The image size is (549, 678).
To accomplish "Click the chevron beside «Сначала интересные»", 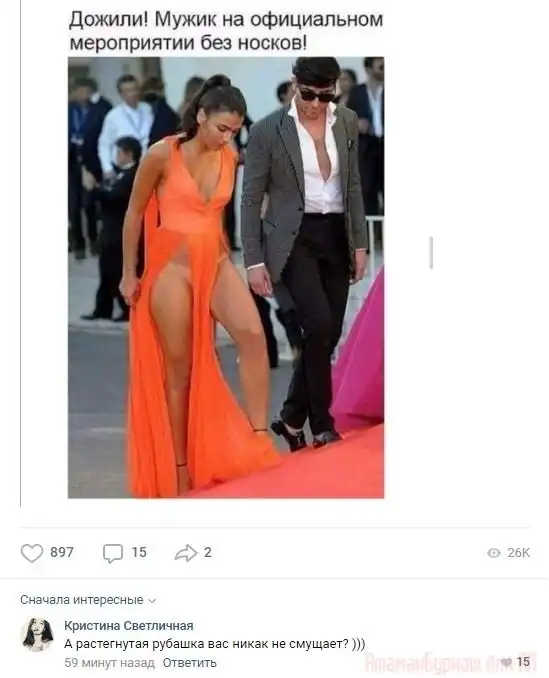I will point(152,601).
